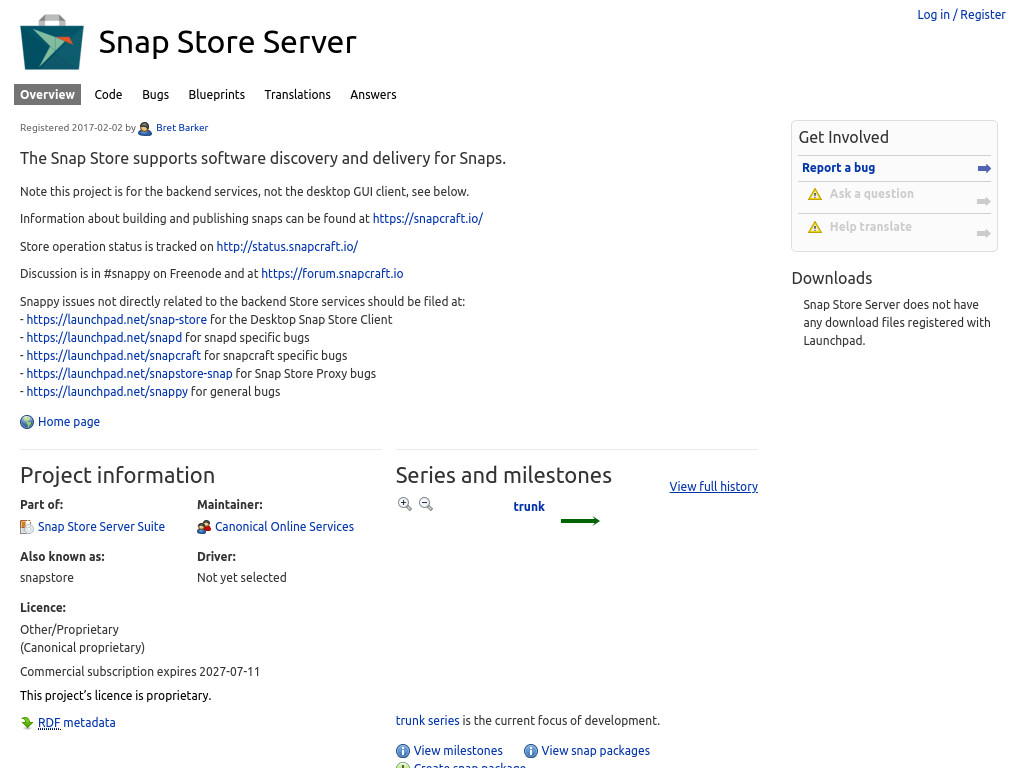Click the 'snapstore' alias text
The image size is (1024, 768).
pyautogui.click(x=47, y=578)
